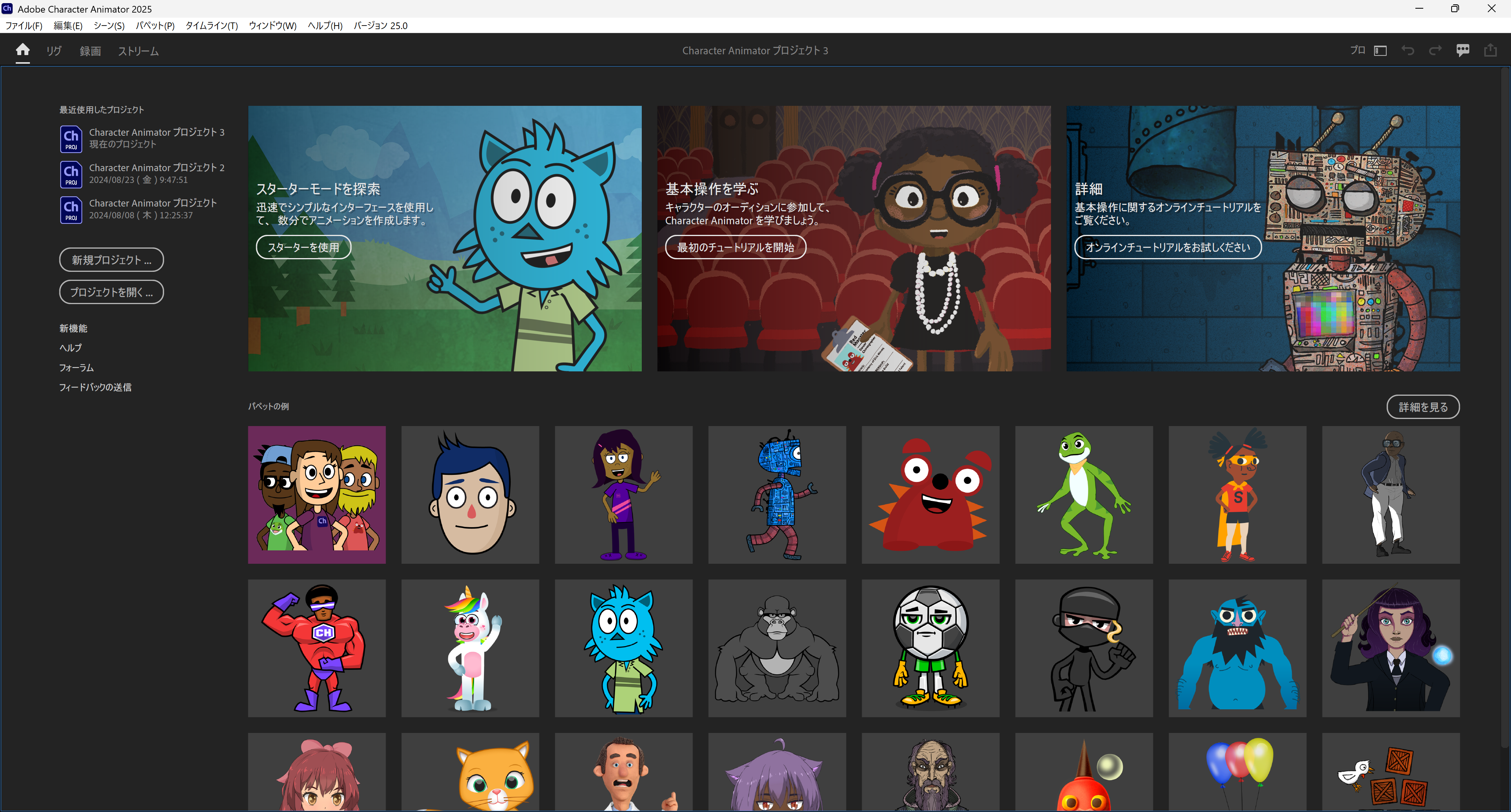Screen dimensions: 1511x812
Task: Open the old bearded man puppet
Action: pyautogui.click(x=931, y=772)
